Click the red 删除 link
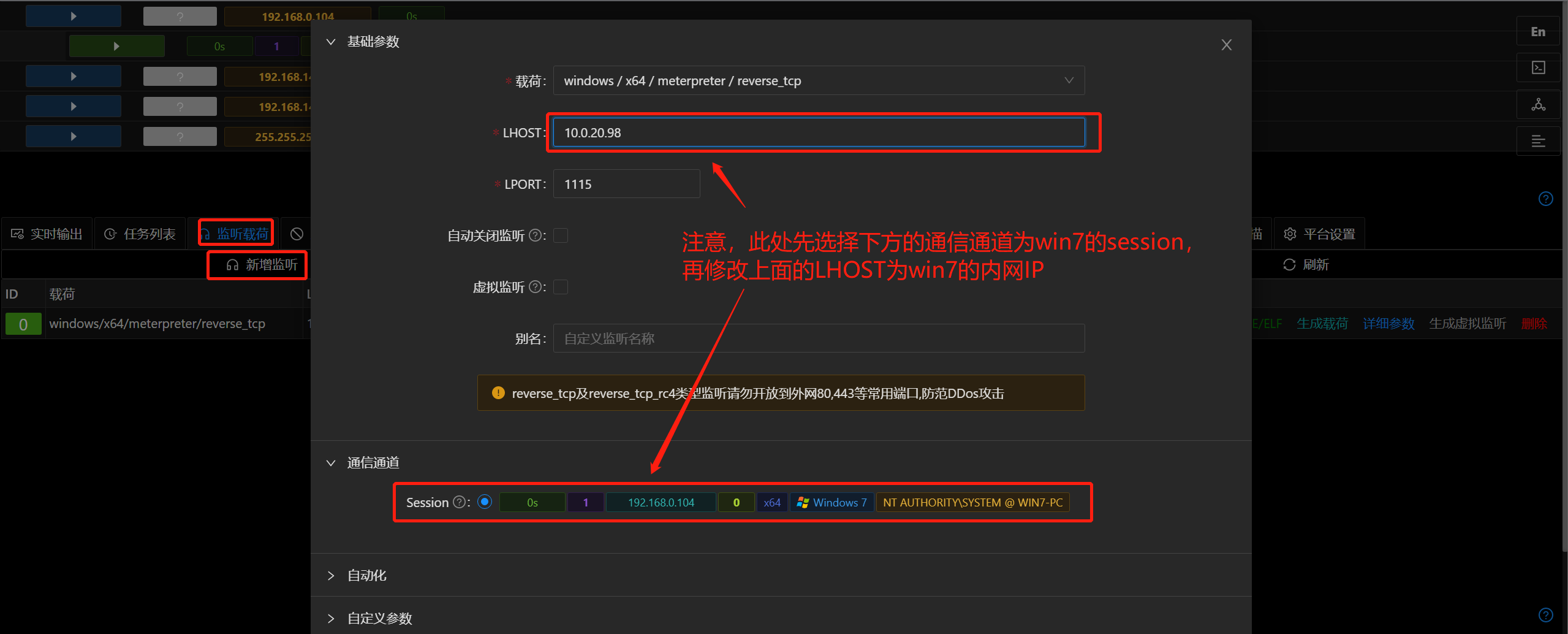The image size is (1568, 634). click(x=1534, y=324)
